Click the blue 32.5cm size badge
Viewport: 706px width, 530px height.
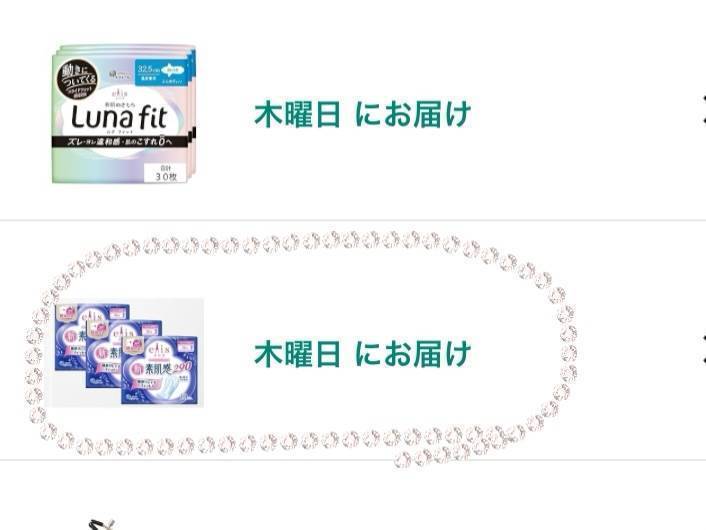coord(161,73)
